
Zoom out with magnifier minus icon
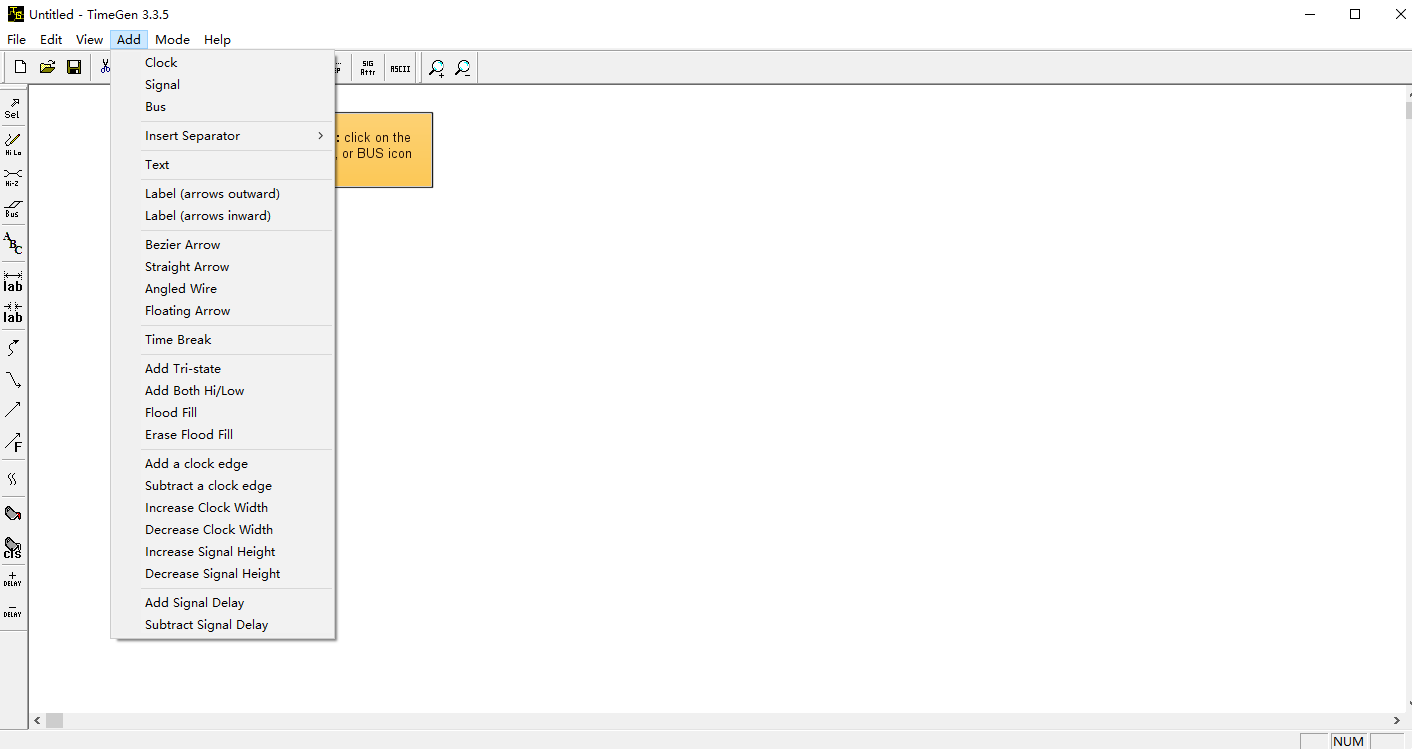tap(463, 67)
